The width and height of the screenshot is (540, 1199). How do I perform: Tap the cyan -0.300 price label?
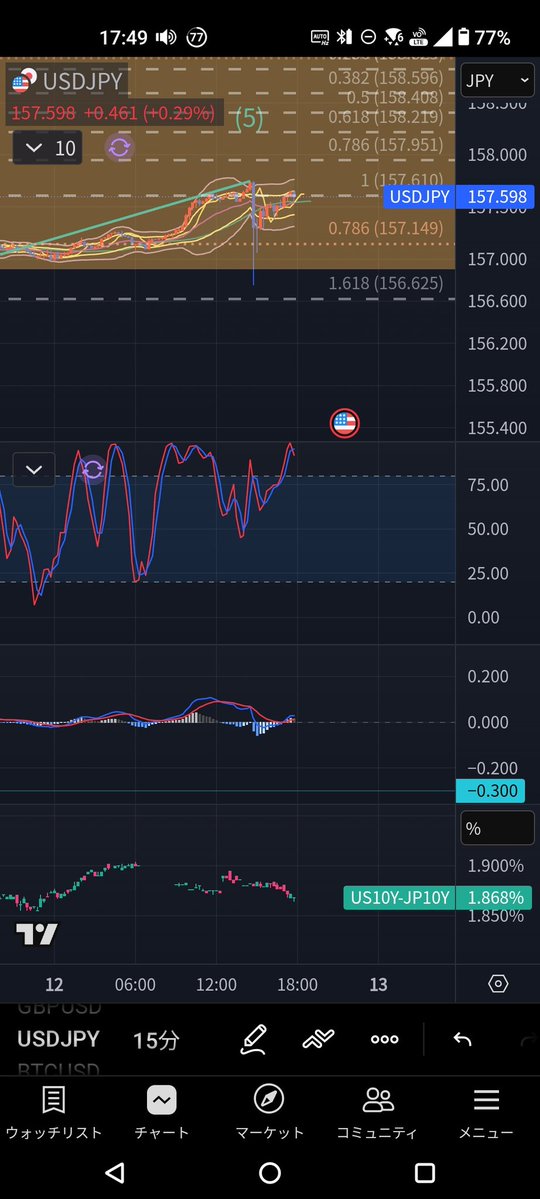tap(490, 791)
